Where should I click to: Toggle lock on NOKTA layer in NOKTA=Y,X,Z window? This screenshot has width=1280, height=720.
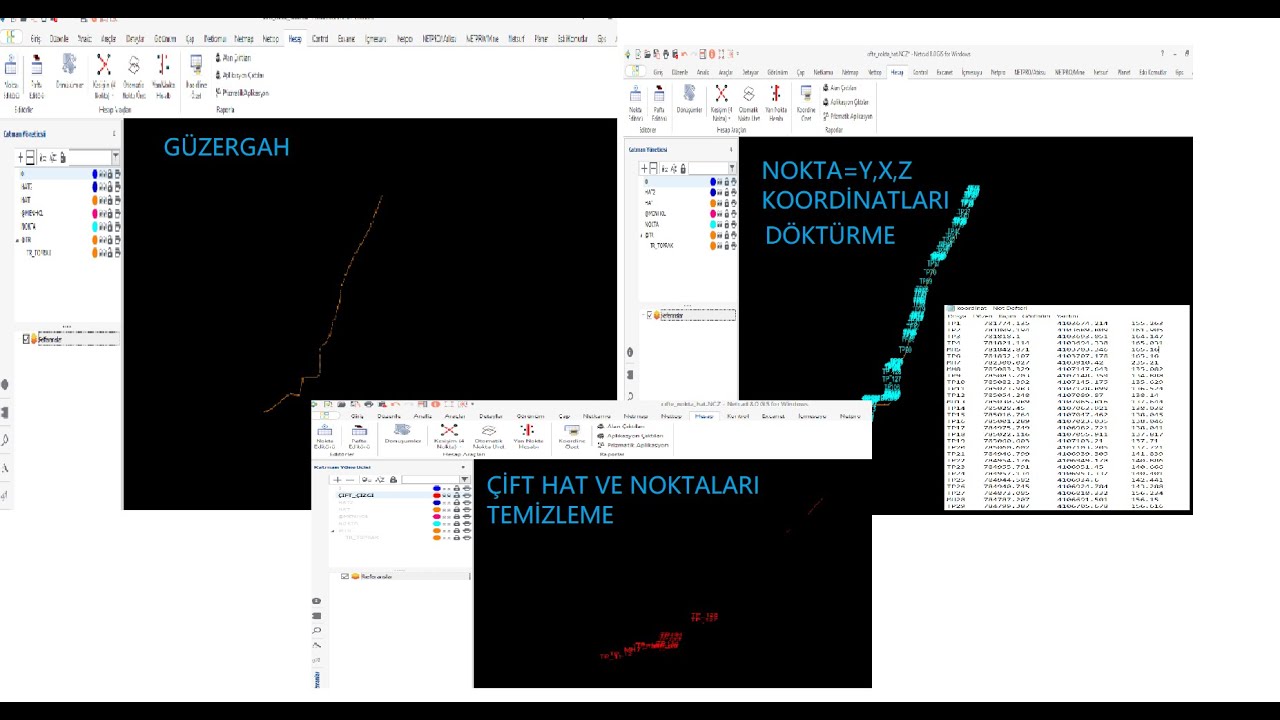click(x=727, y=224)
